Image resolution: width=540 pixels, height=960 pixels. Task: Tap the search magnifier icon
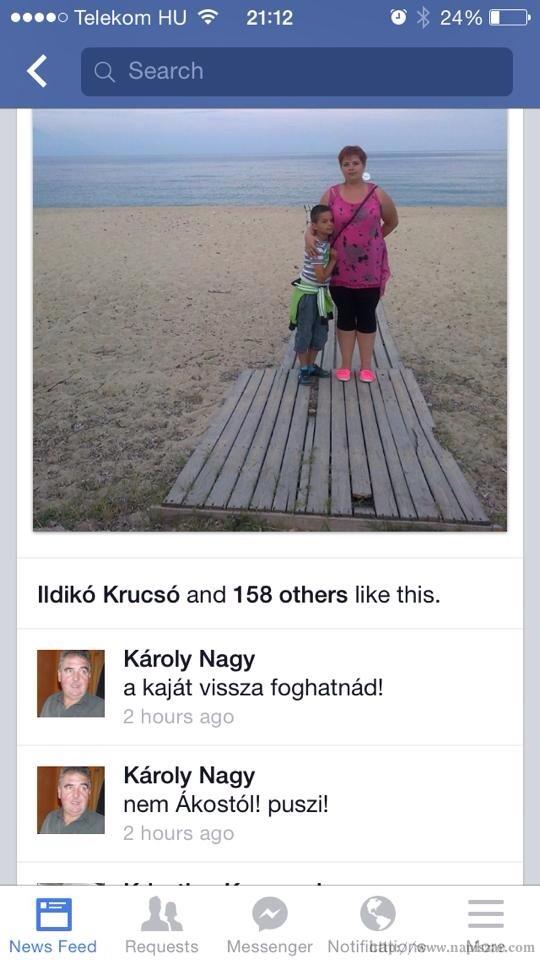tap(105, 72)
